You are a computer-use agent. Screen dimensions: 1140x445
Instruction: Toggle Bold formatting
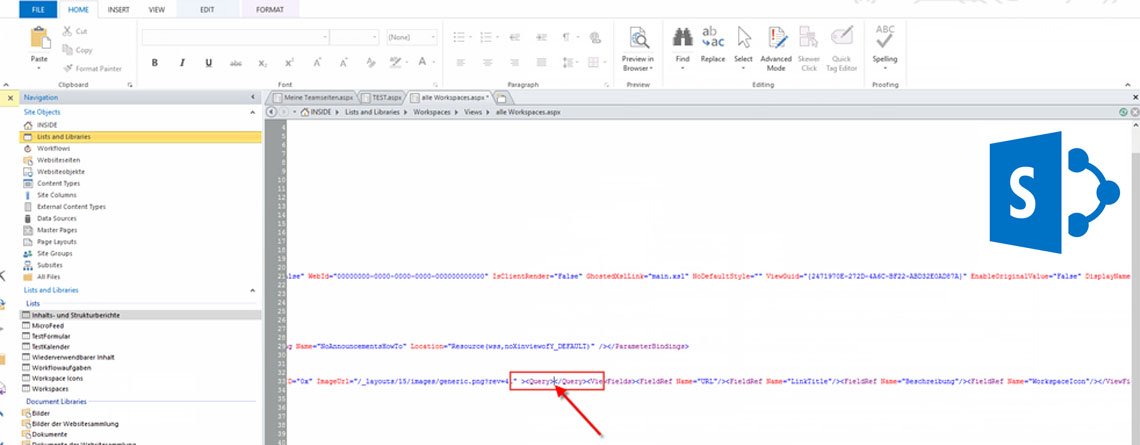tap(155, 63)
